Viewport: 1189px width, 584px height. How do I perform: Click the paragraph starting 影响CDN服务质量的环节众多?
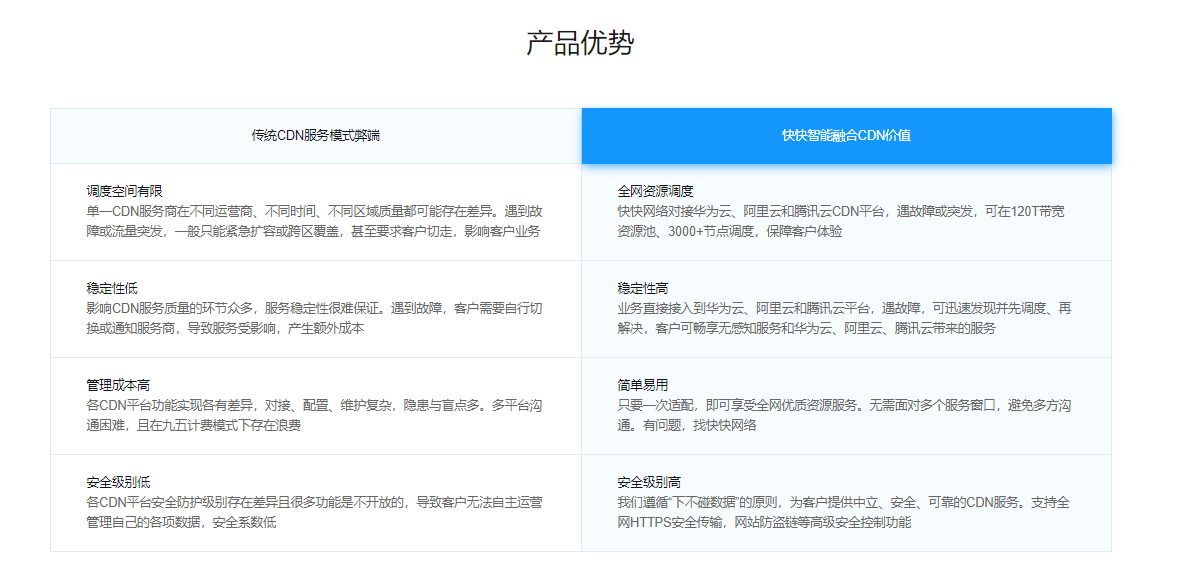pos(314,318)
